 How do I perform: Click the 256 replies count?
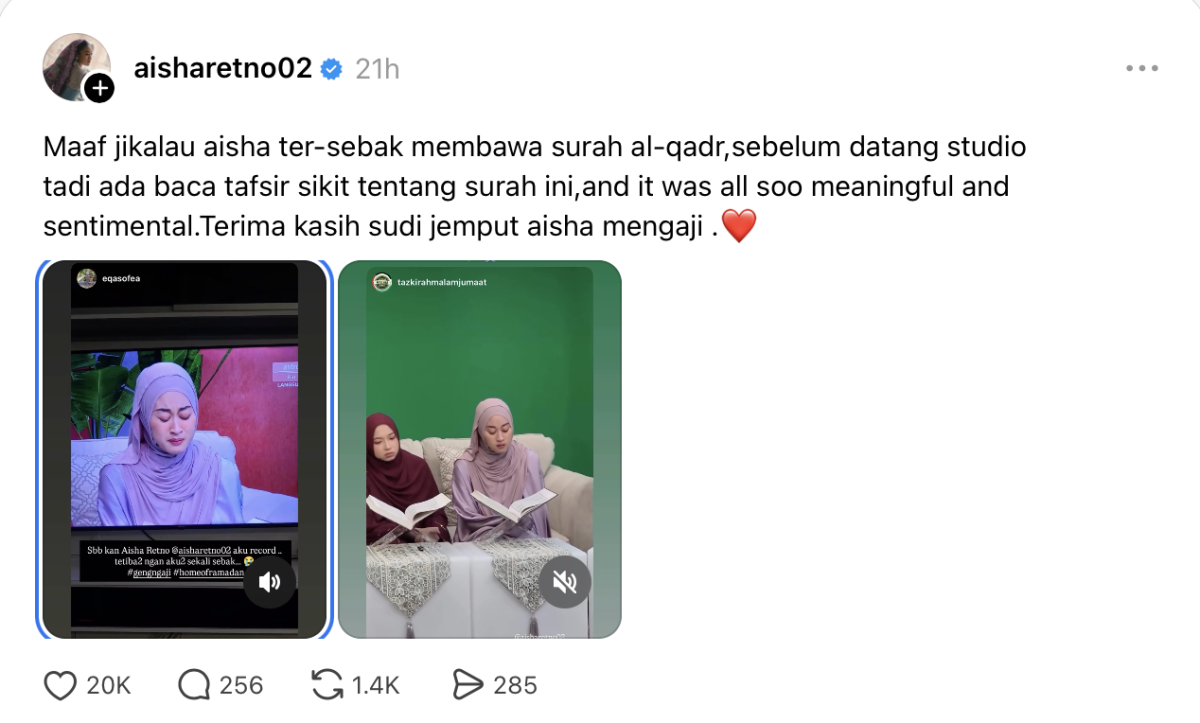click(241, 685)
